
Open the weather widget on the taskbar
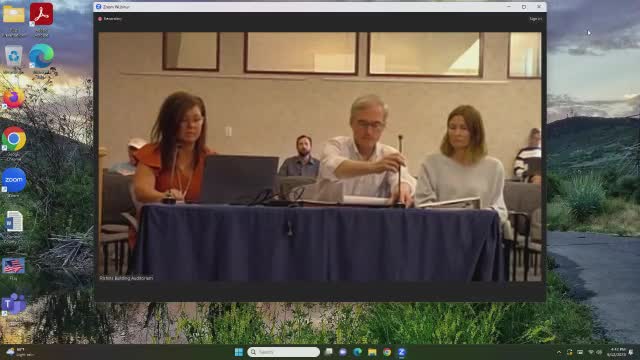pyautogui.click(x=20, y=352)
